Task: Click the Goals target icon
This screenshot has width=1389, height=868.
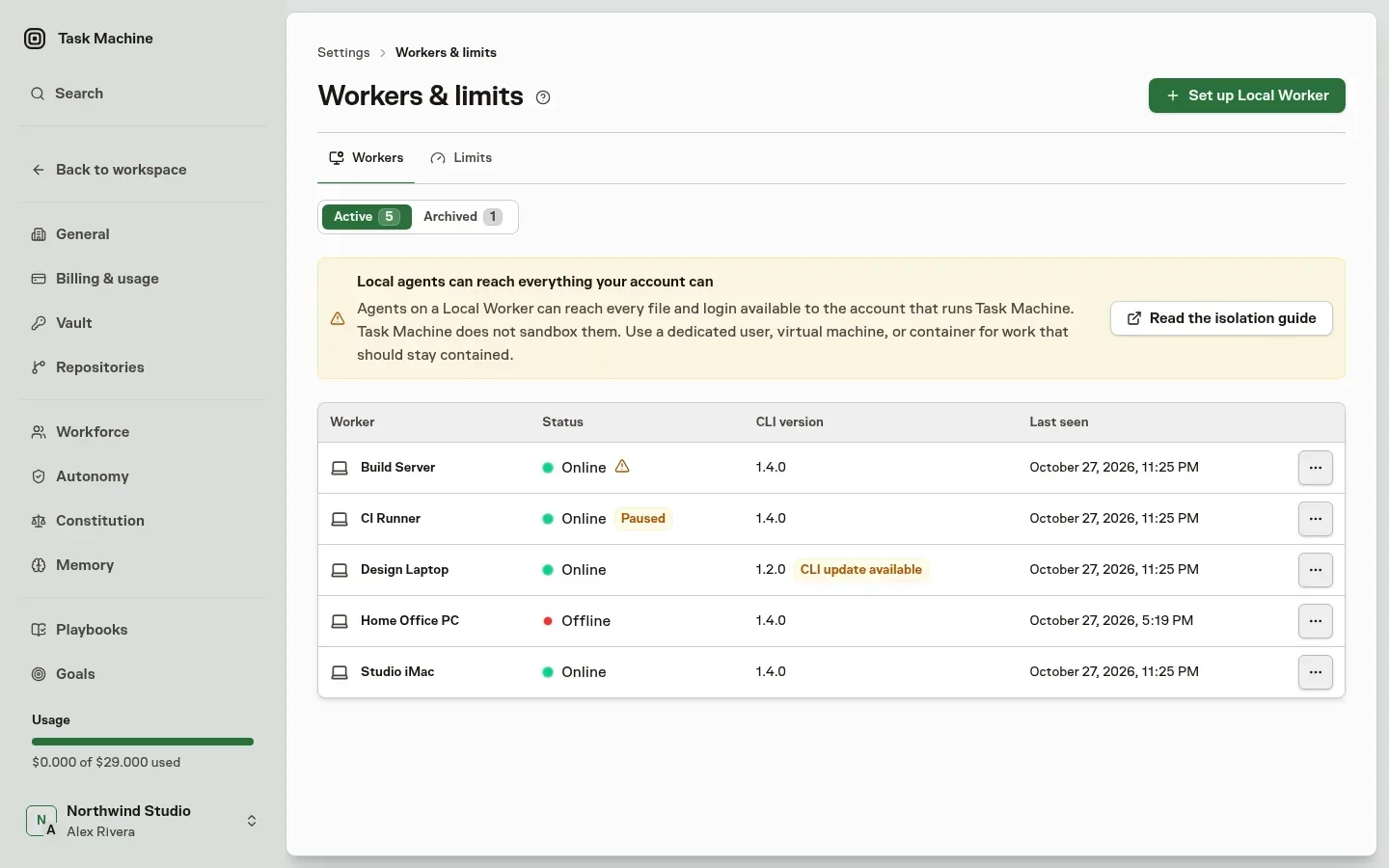Action: click(x=39, y=674)
